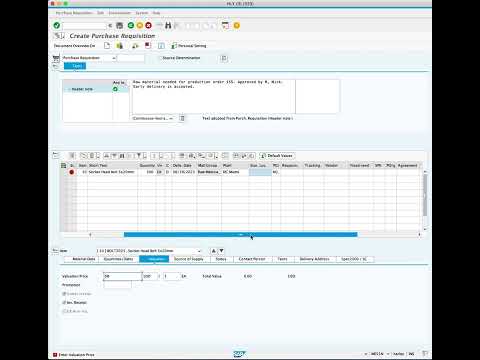
Task: Collapse the item overview section expander
Action: (x=56, y=155)
